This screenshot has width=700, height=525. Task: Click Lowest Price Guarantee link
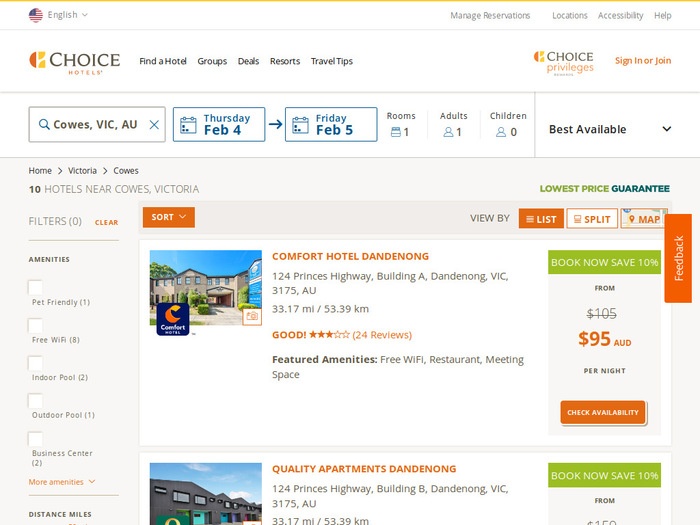point(604,189)
